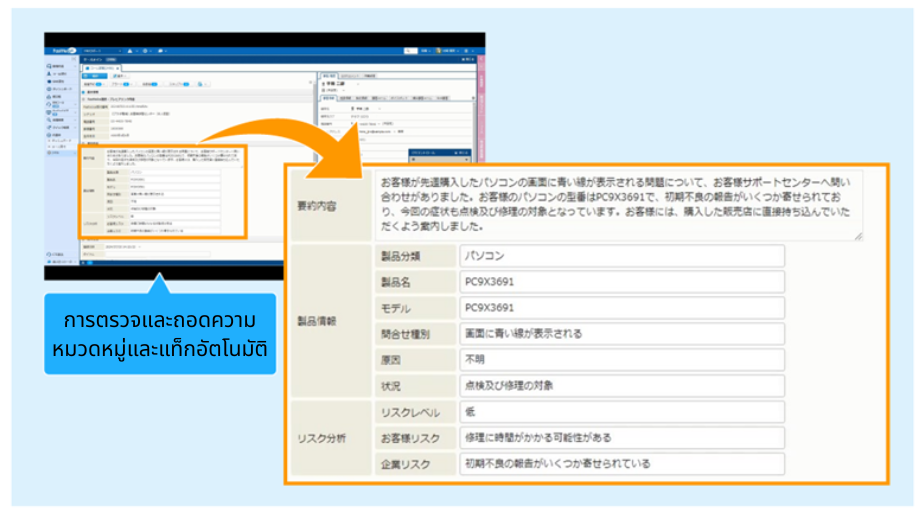Select the 原因 field showing 不明
The width and height of the screenshot is (922, 513).
pos(620,359)
